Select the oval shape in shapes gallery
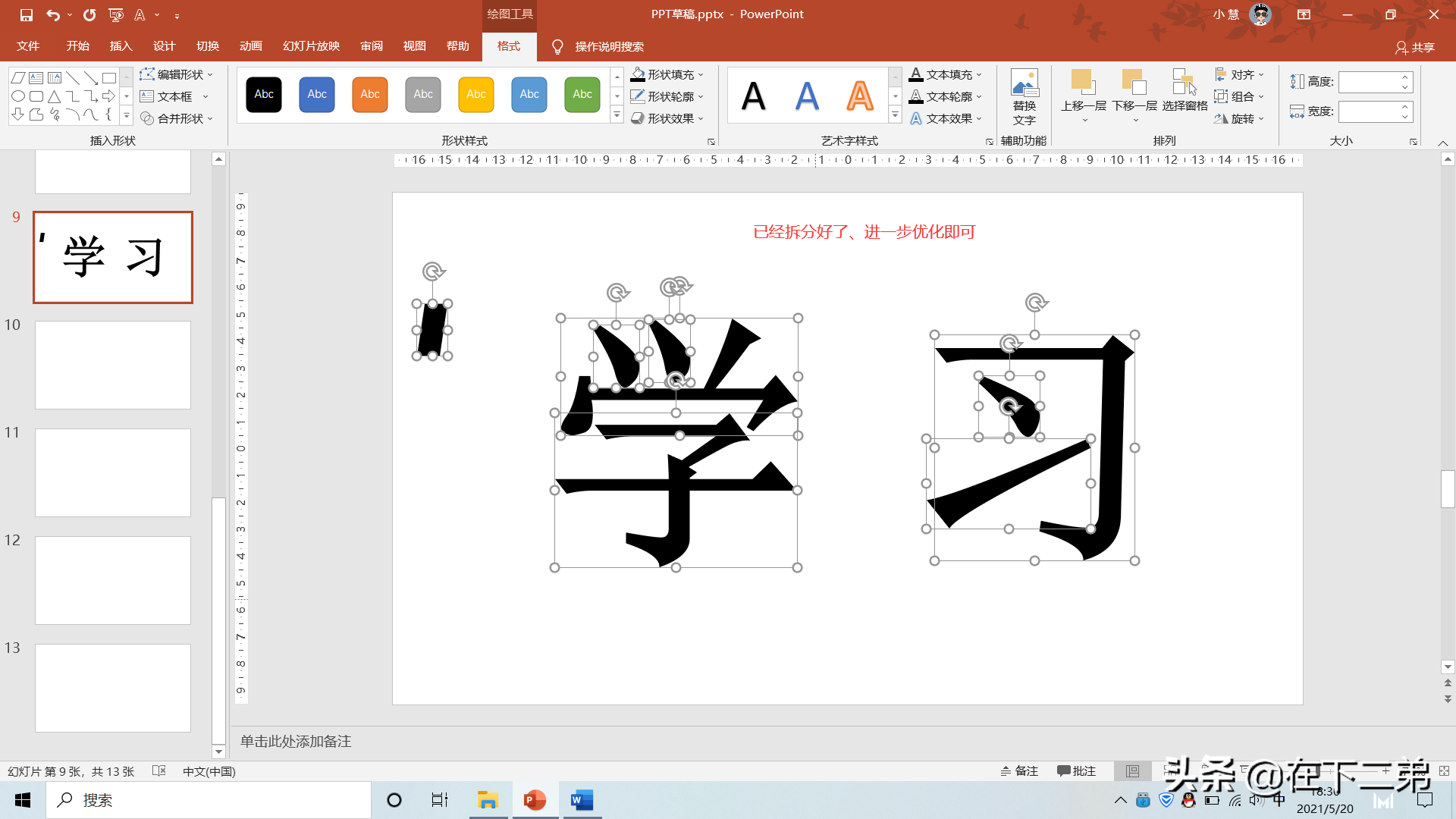 (18, 96)
